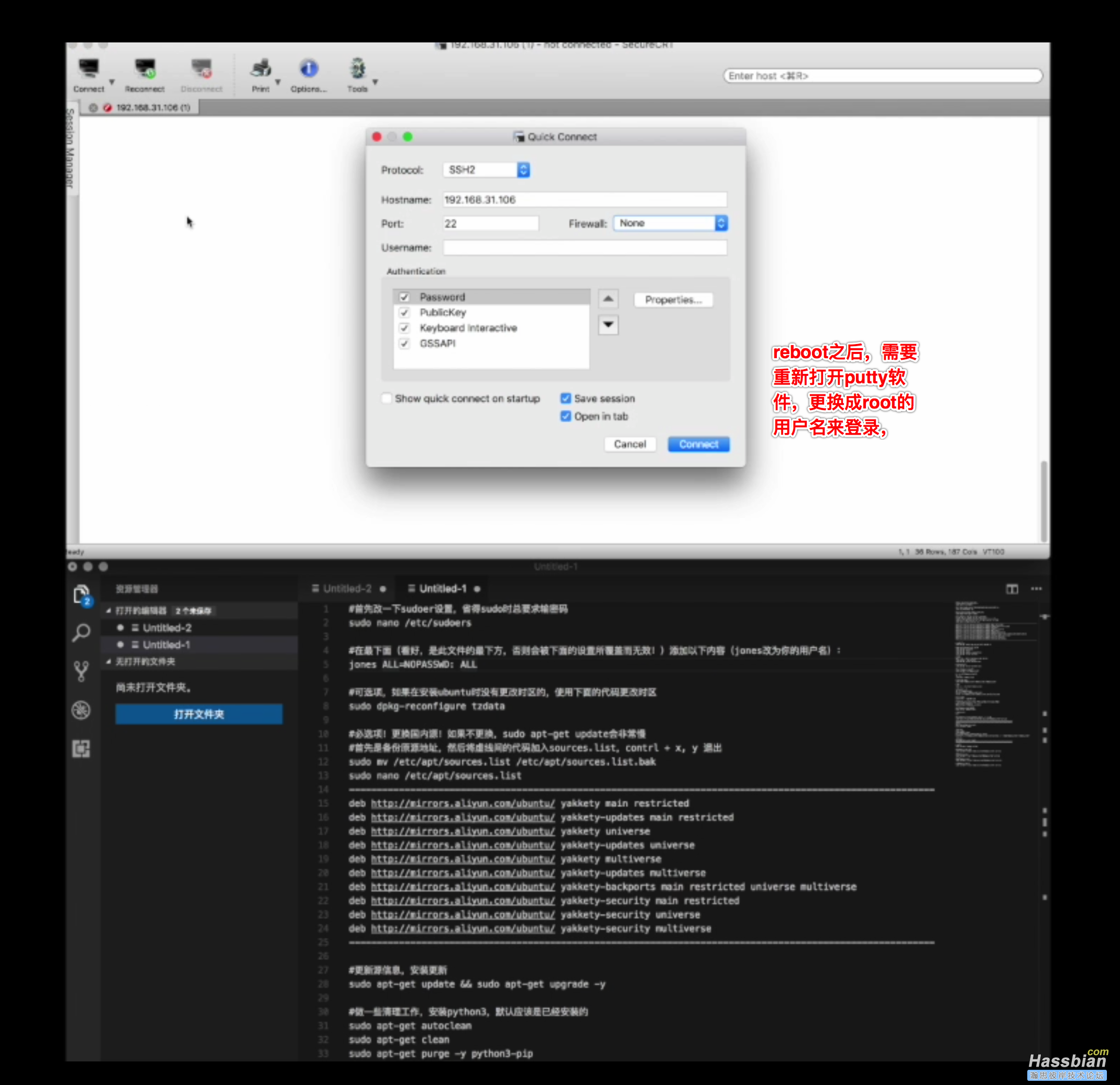
Task: Move authentication method down with arrow button
Action: pos(608,325)
